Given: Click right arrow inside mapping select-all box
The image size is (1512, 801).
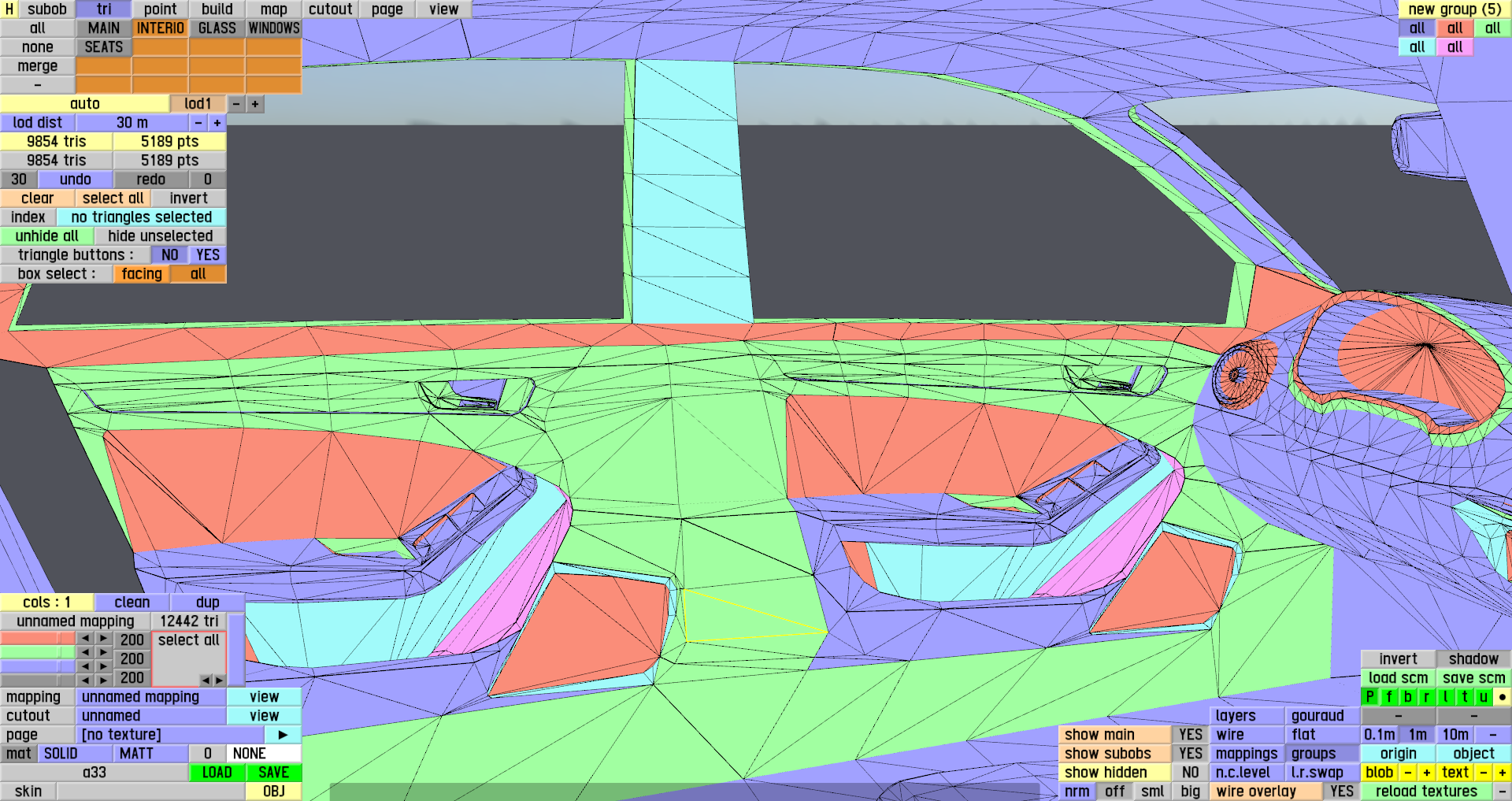Looking at the screenshot, I should [x=218, y=680].
